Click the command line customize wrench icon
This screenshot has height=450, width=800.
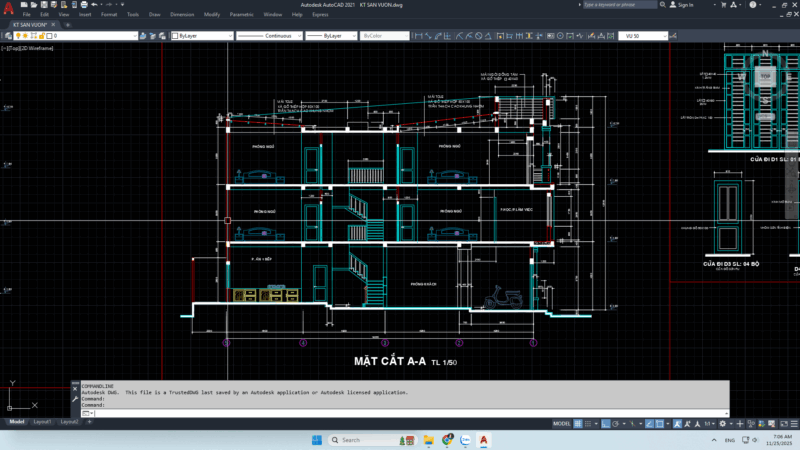pos(76,398)
